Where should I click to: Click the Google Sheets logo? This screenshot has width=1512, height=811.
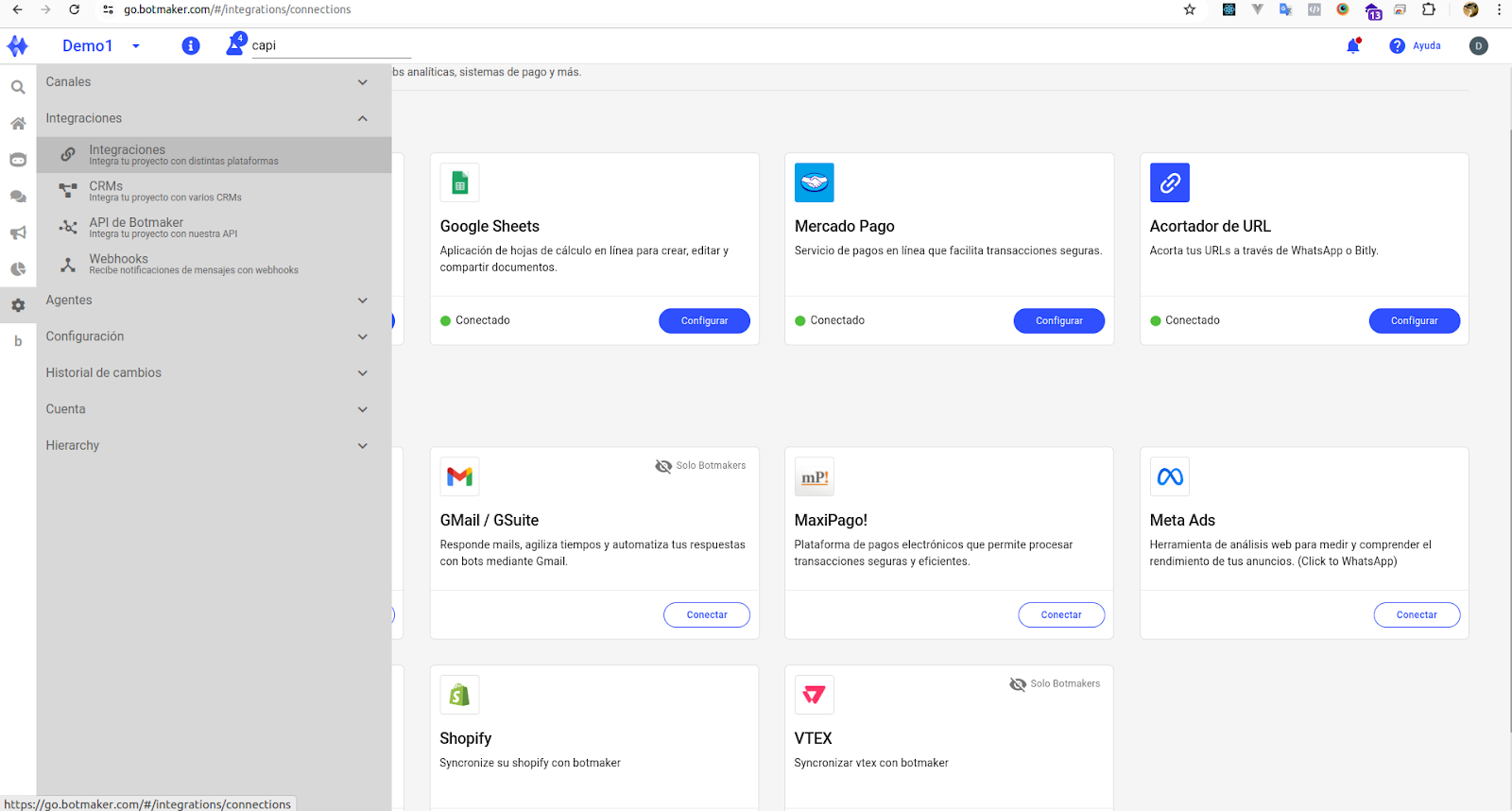point(459,182)
